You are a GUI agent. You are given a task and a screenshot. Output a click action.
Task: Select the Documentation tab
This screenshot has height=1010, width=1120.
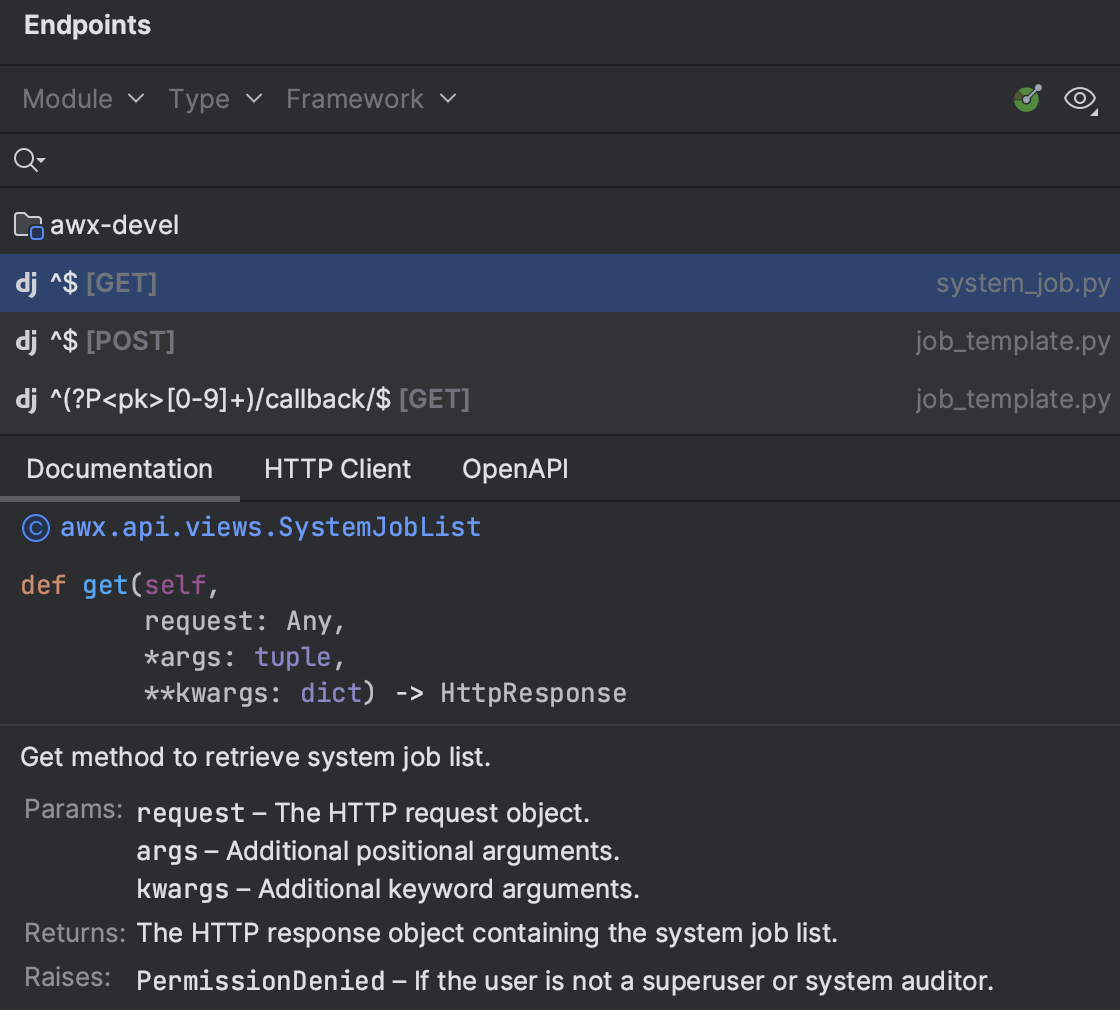[x=119, y=469]
